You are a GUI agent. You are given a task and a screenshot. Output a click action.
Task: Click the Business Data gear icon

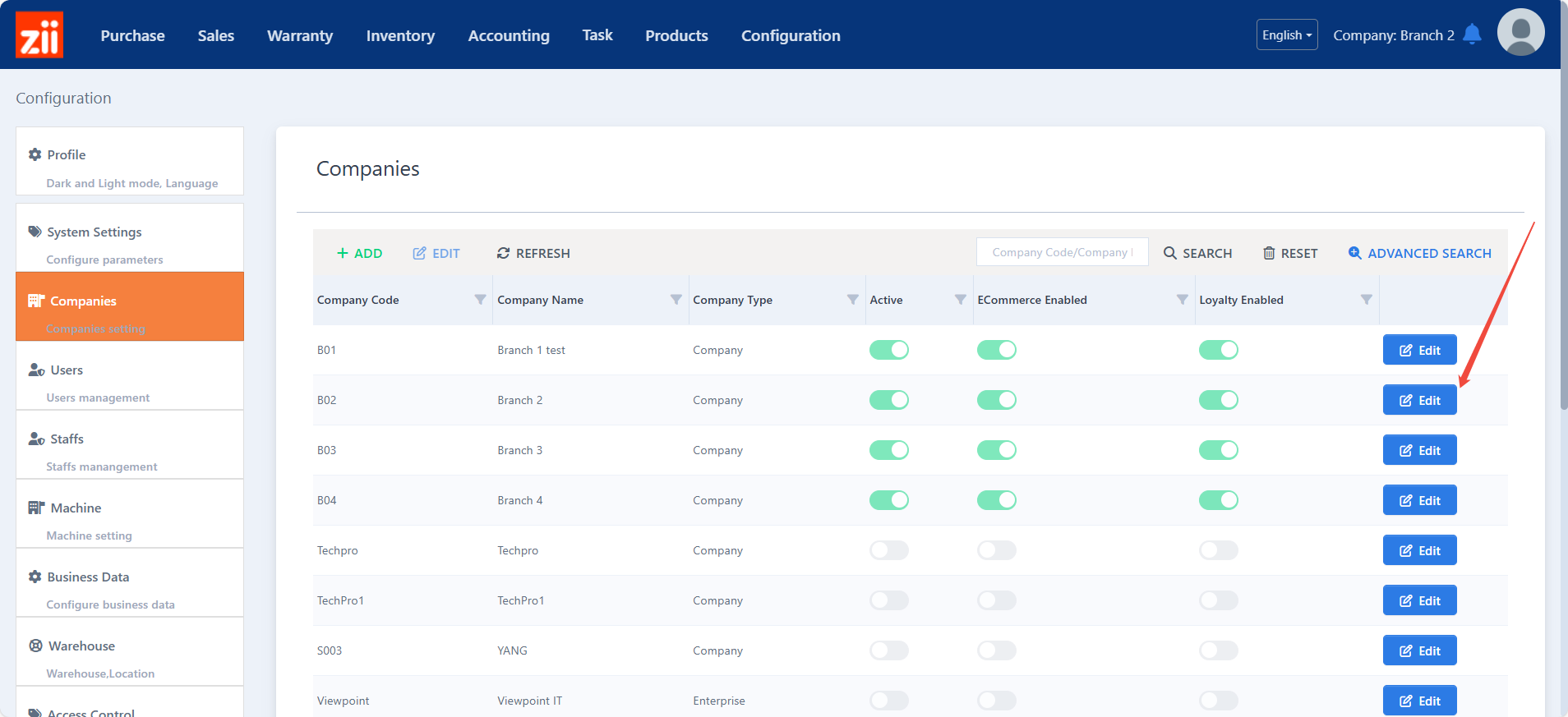[35, 577]
